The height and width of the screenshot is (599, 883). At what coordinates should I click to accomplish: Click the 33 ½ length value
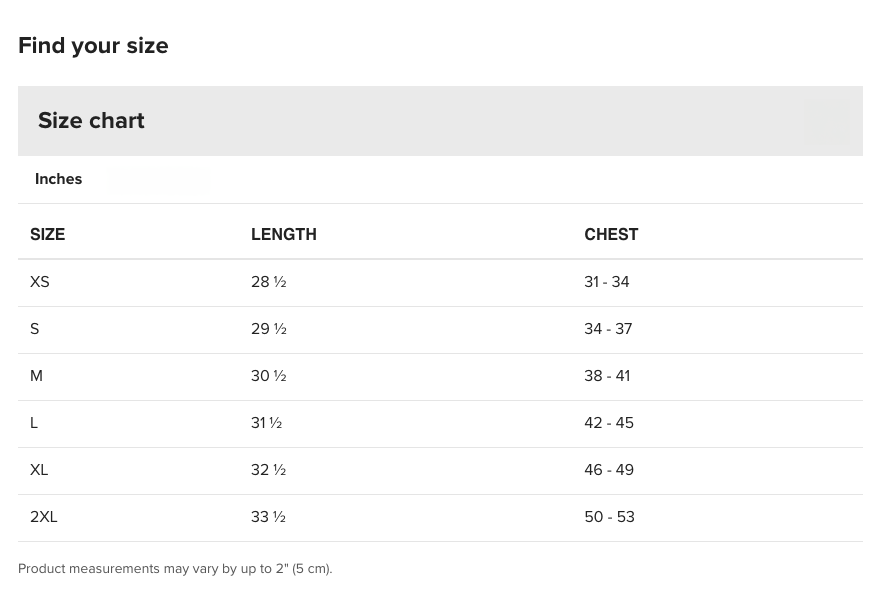pyautogui.click(x=269, y=517)
